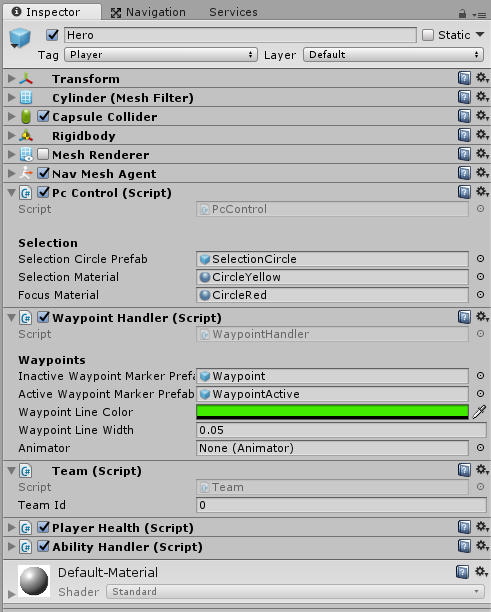Viewport: 491px width, 612px height.
Task: Disable the Waypoint Handler script
Action: click(x=43, y=317)
